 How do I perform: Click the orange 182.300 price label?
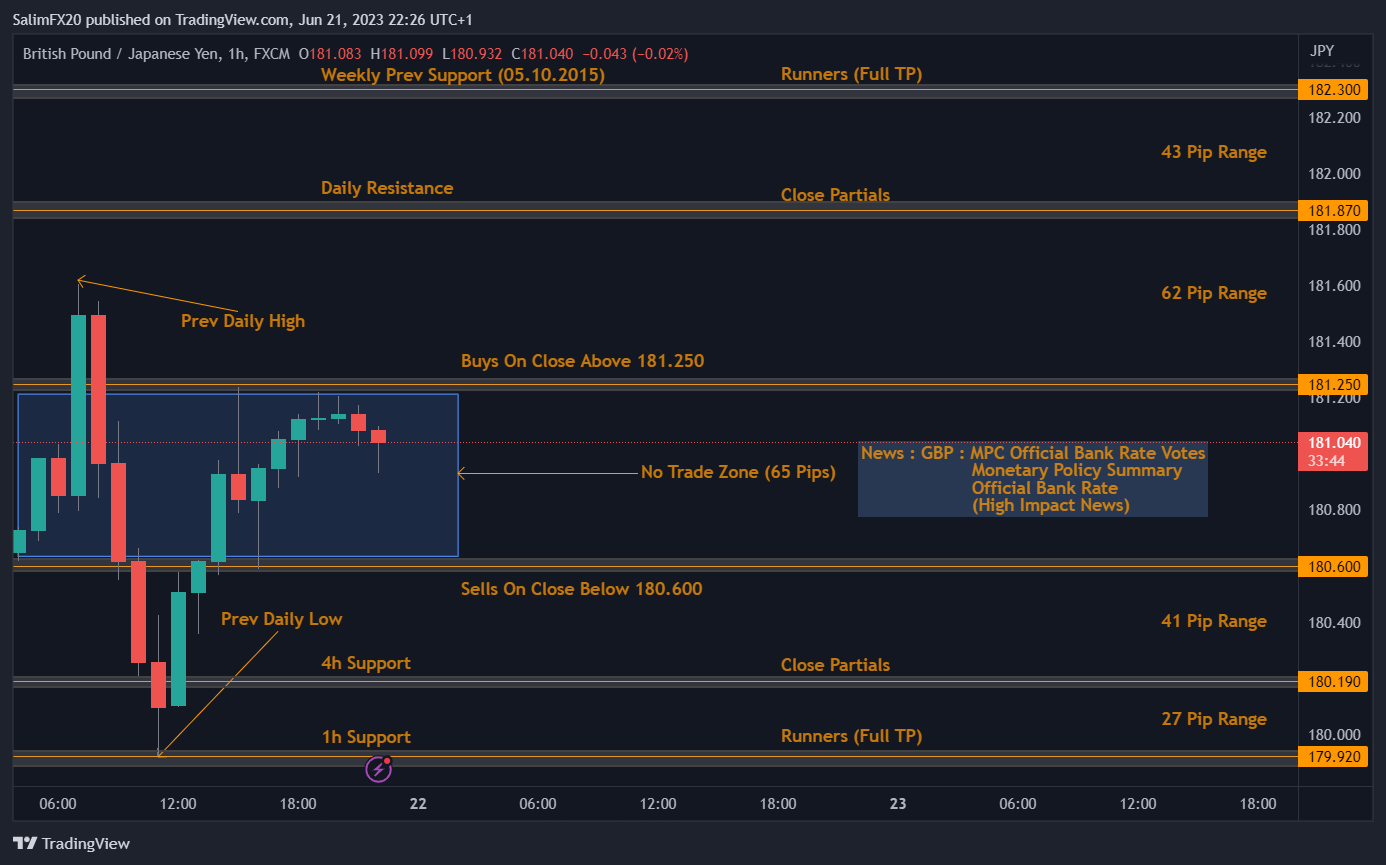1333,89
